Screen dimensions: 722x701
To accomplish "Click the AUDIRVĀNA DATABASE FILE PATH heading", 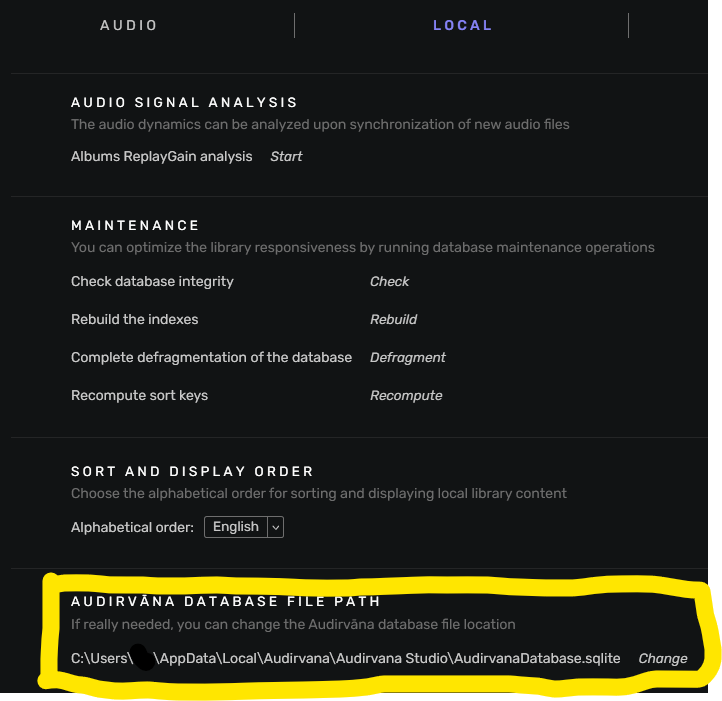I will 225,601.
